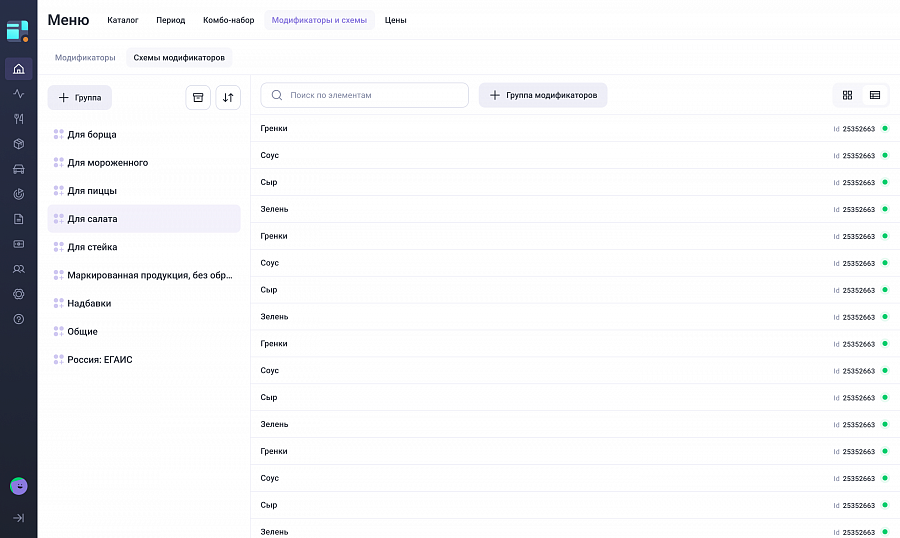Image resolution: width=900 pixels, height=538 pixels.
Task: Open the Home section icon
Action: click(18, 69)
